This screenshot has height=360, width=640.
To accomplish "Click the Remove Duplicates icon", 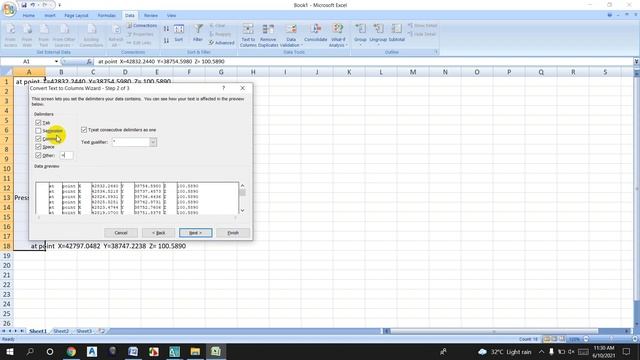I will [x=268, y=35].
